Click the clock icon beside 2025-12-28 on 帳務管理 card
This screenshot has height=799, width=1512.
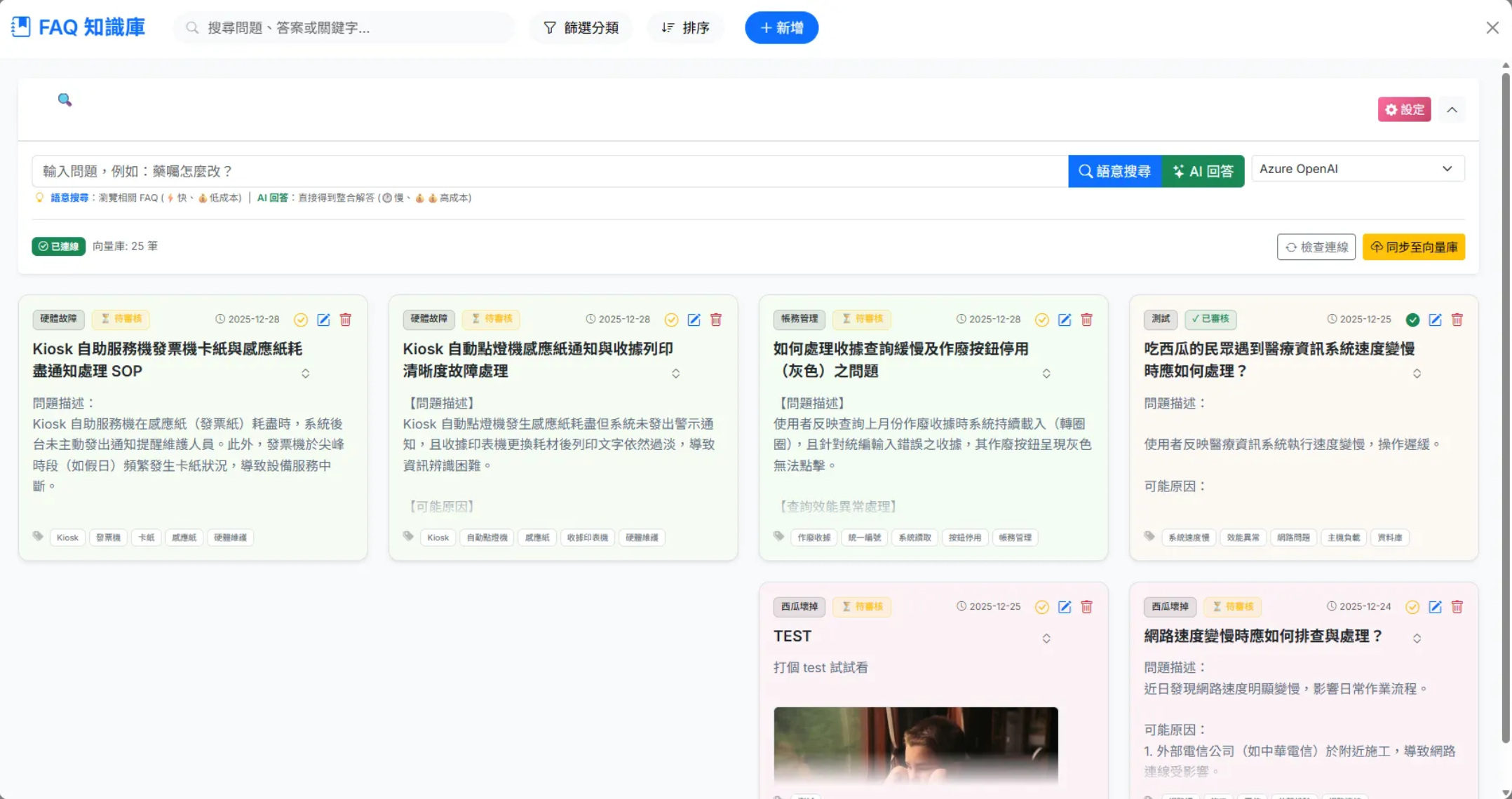pyautogui.click(x=960, y=319)
